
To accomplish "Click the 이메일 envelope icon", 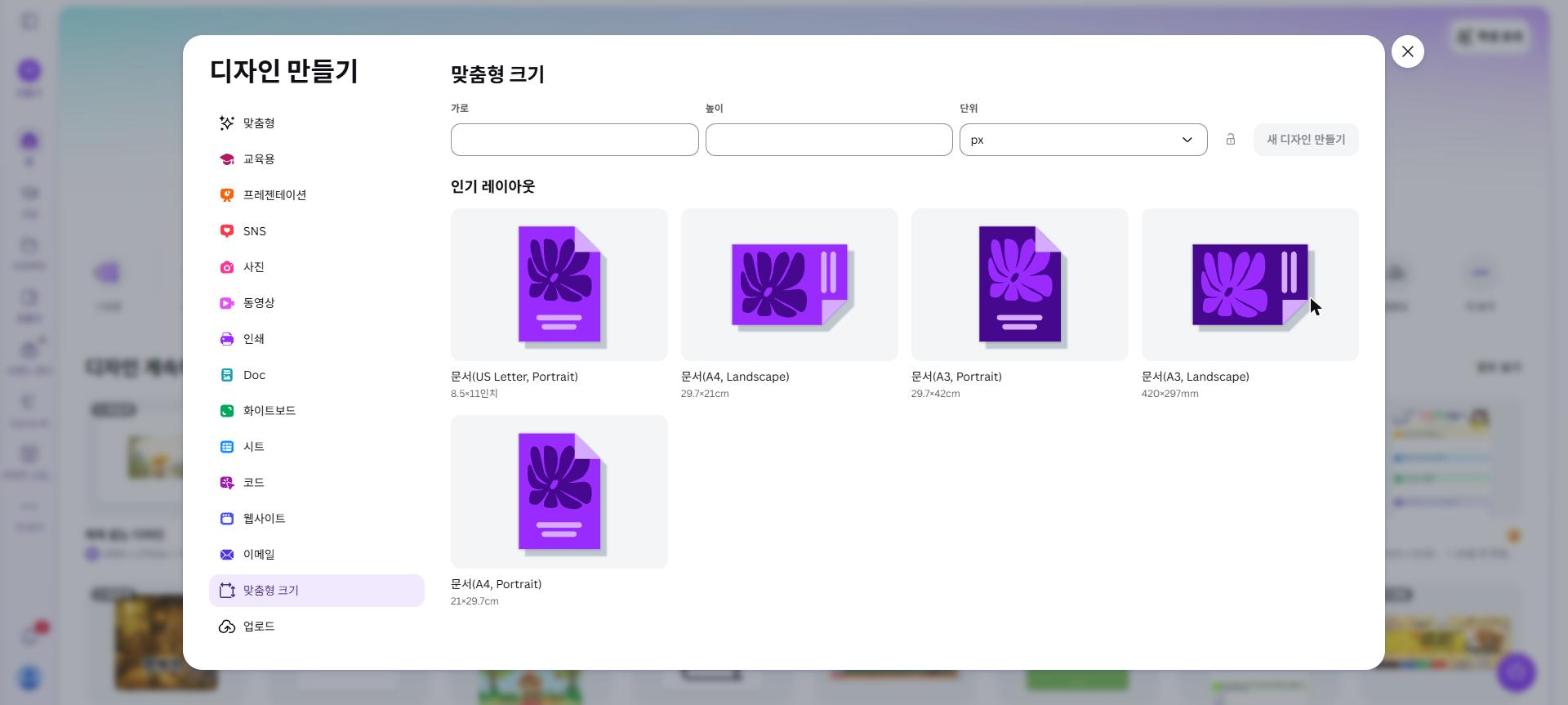I will 227,555.
